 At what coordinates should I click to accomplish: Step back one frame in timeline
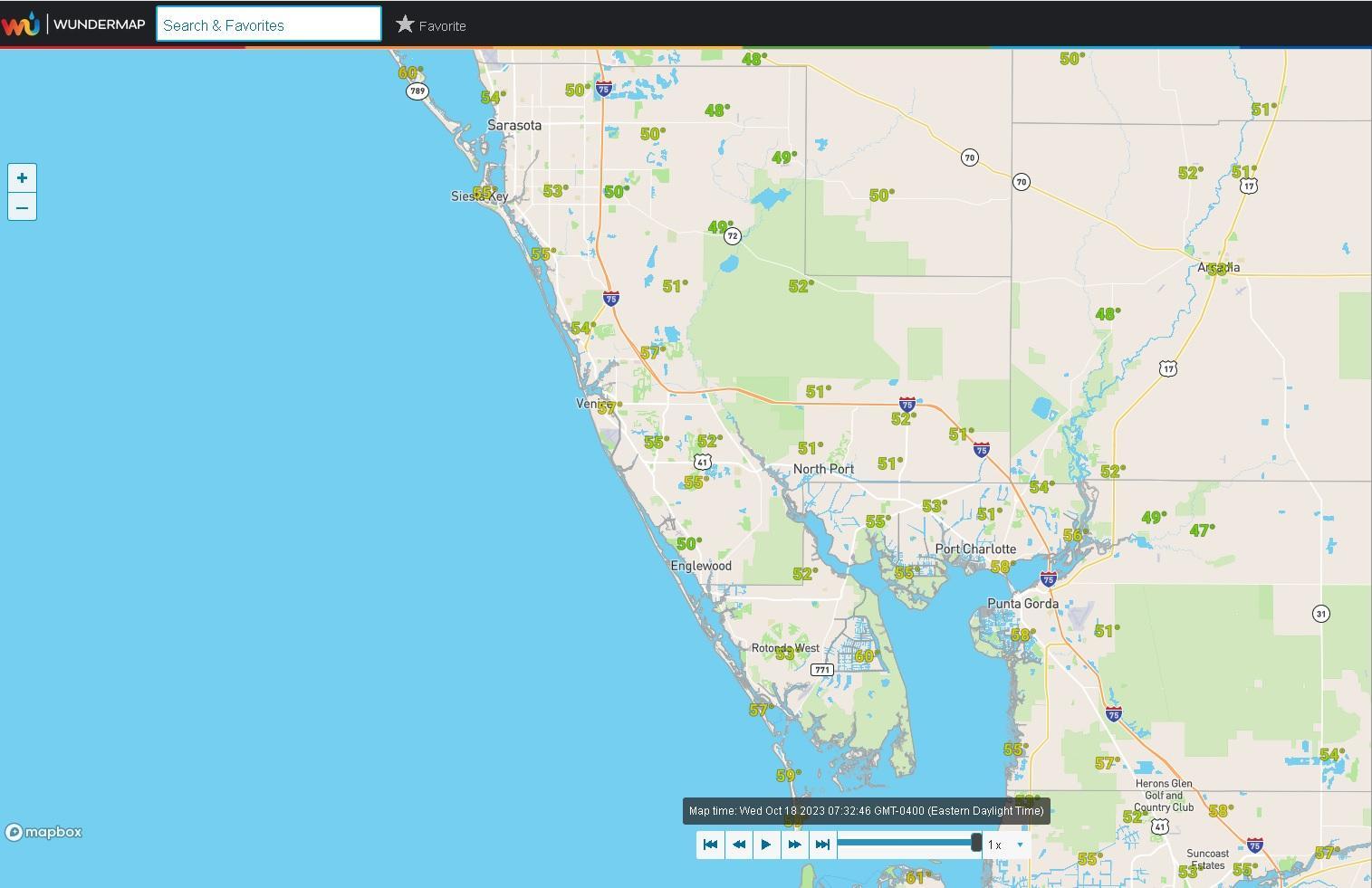coord(738,845)
